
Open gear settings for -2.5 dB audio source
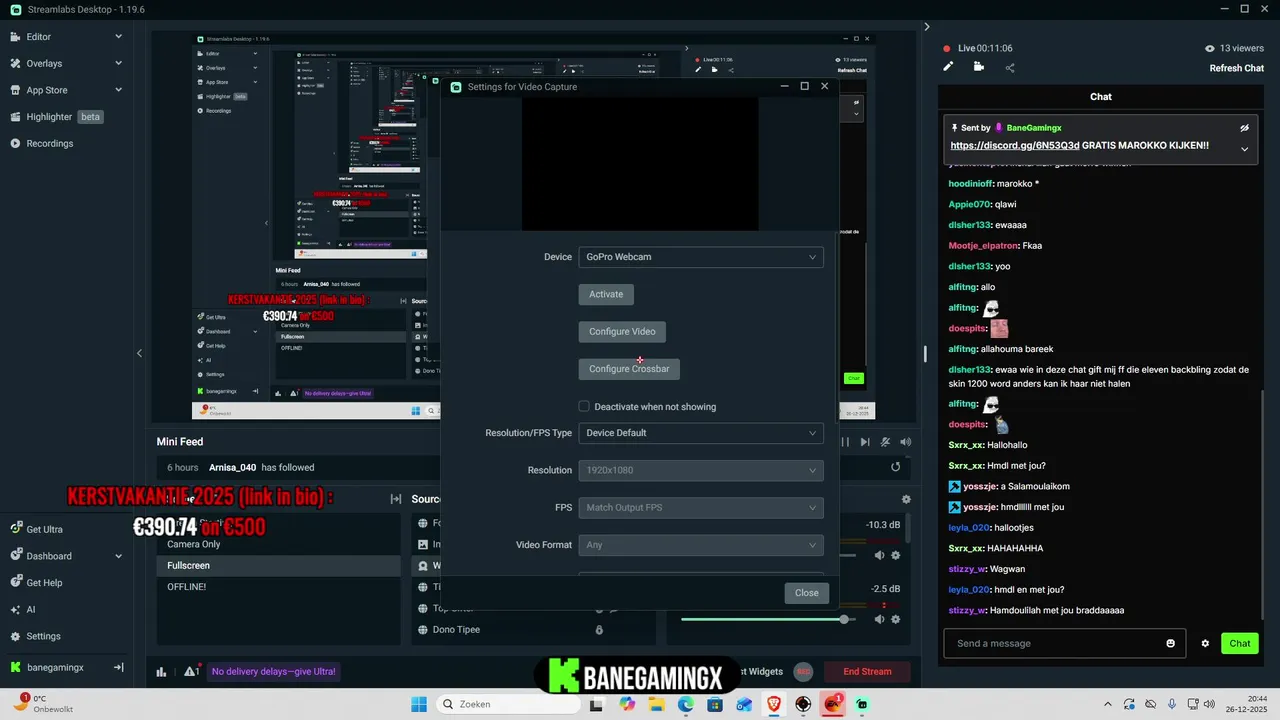[x=896, y=619]
